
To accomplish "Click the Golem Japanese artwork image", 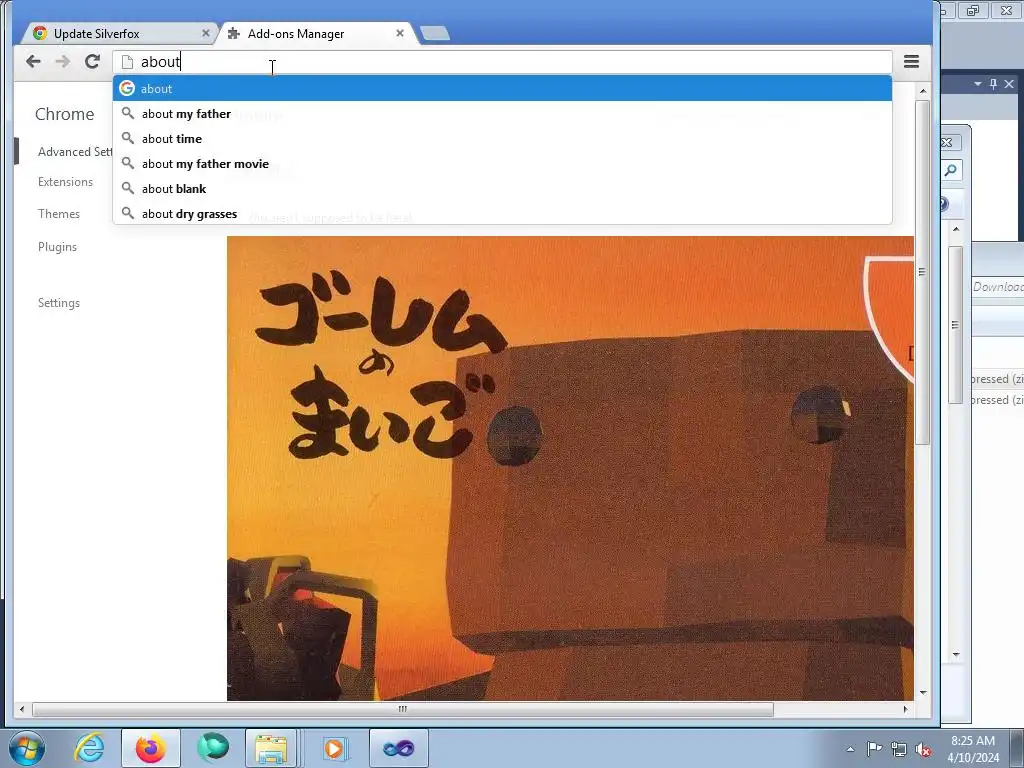I will tap(570, 468).
